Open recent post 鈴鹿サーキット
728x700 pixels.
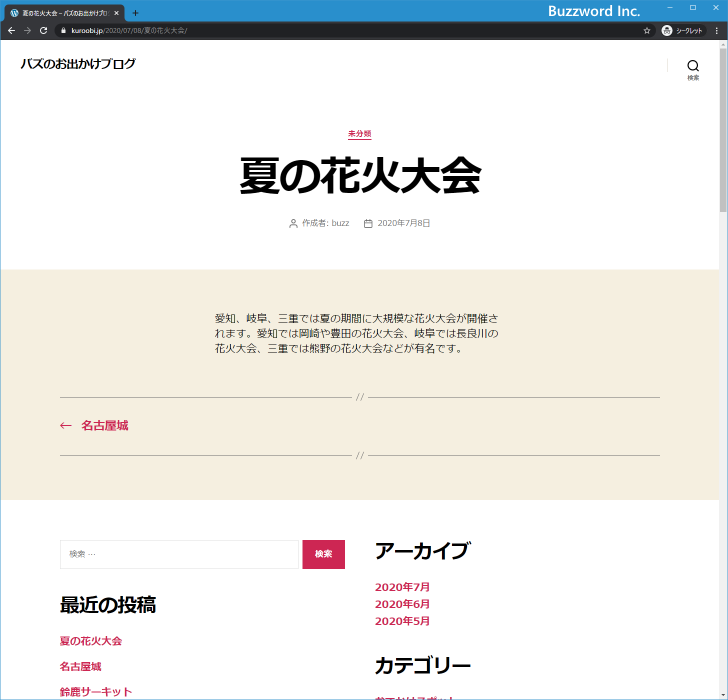96,692
